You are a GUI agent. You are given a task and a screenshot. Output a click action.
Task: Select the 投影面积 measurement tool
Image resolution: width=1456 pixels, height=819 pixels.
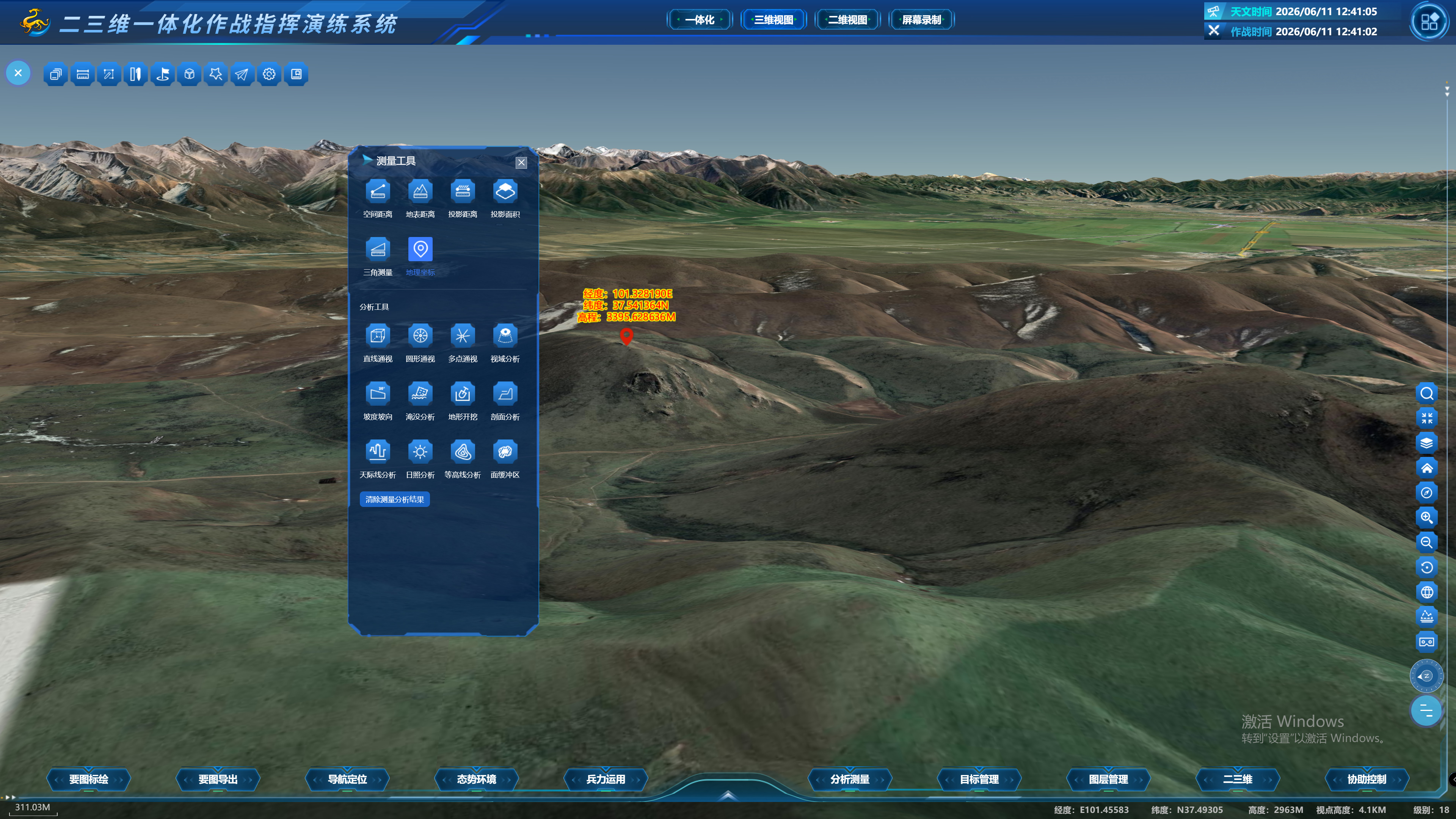tap(505, 191)
